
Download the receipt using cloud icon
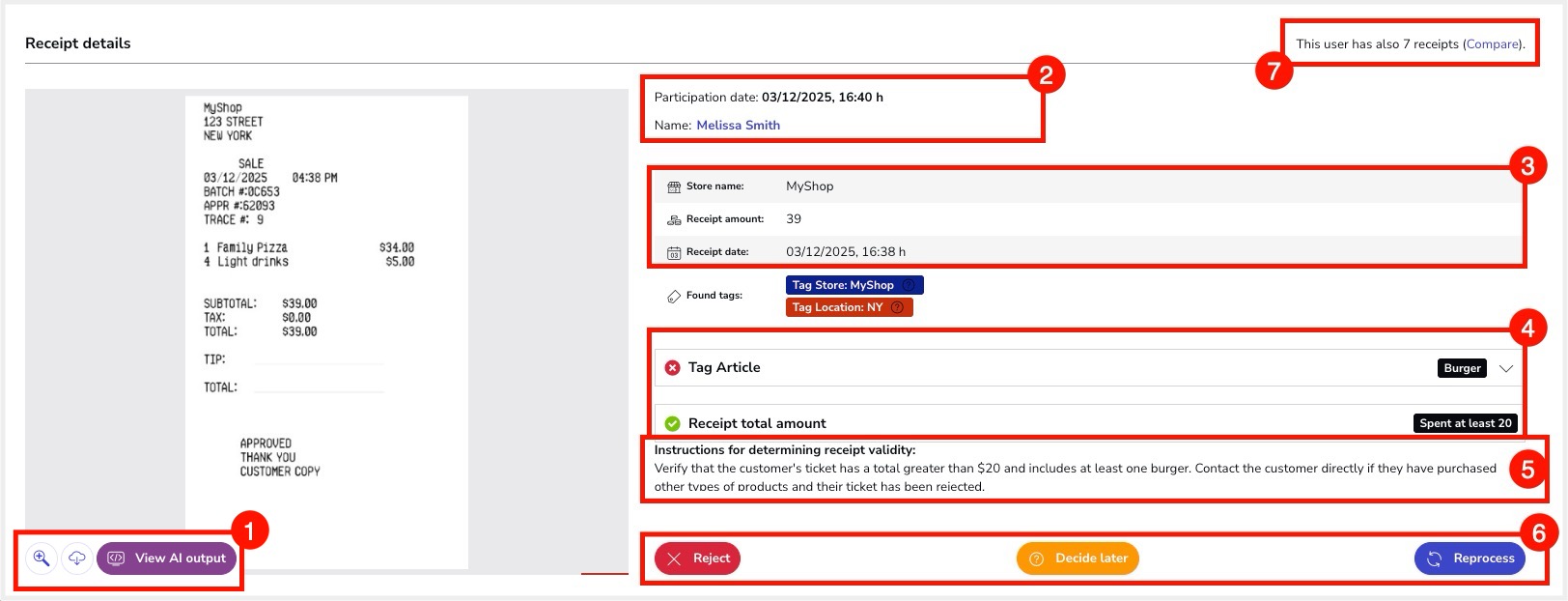coord(77,558)
